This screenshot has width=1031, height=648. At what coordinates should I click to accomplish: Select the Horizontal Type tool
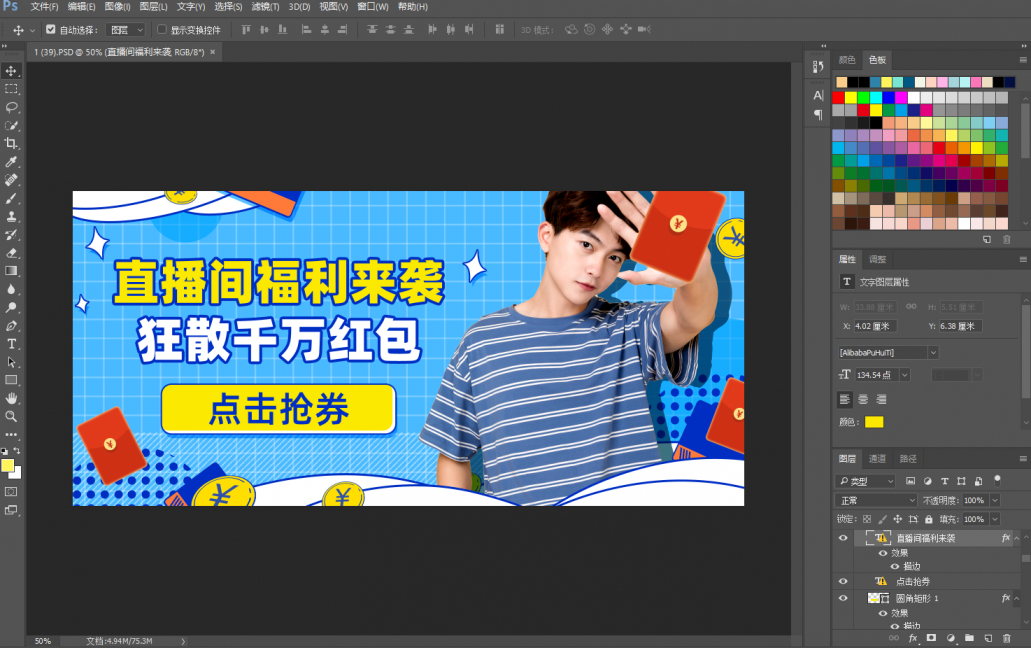tap(12, 343)
